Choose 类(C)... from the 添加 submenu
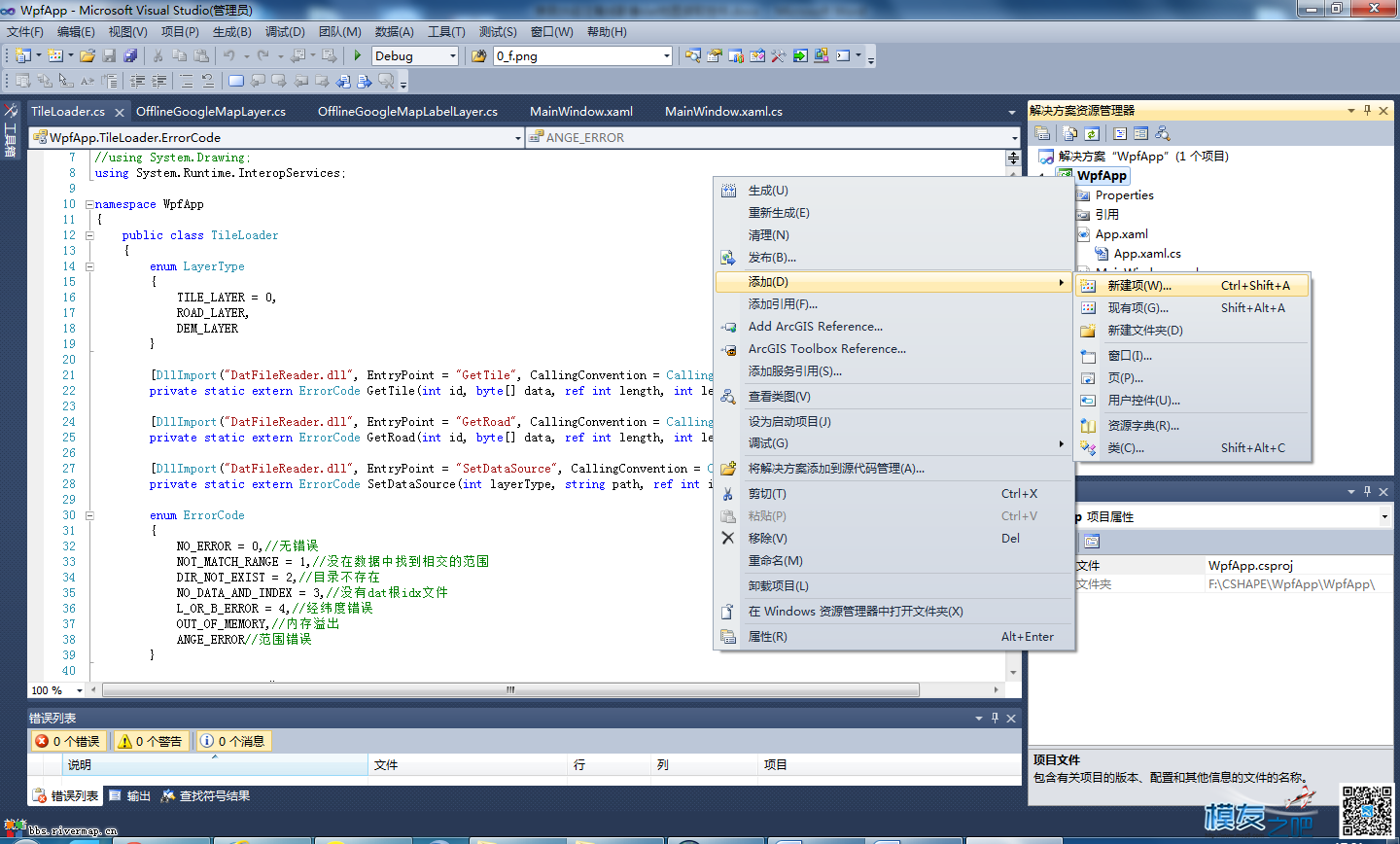The height and width of the screenshot is (844, 1400). point(1192,448)
